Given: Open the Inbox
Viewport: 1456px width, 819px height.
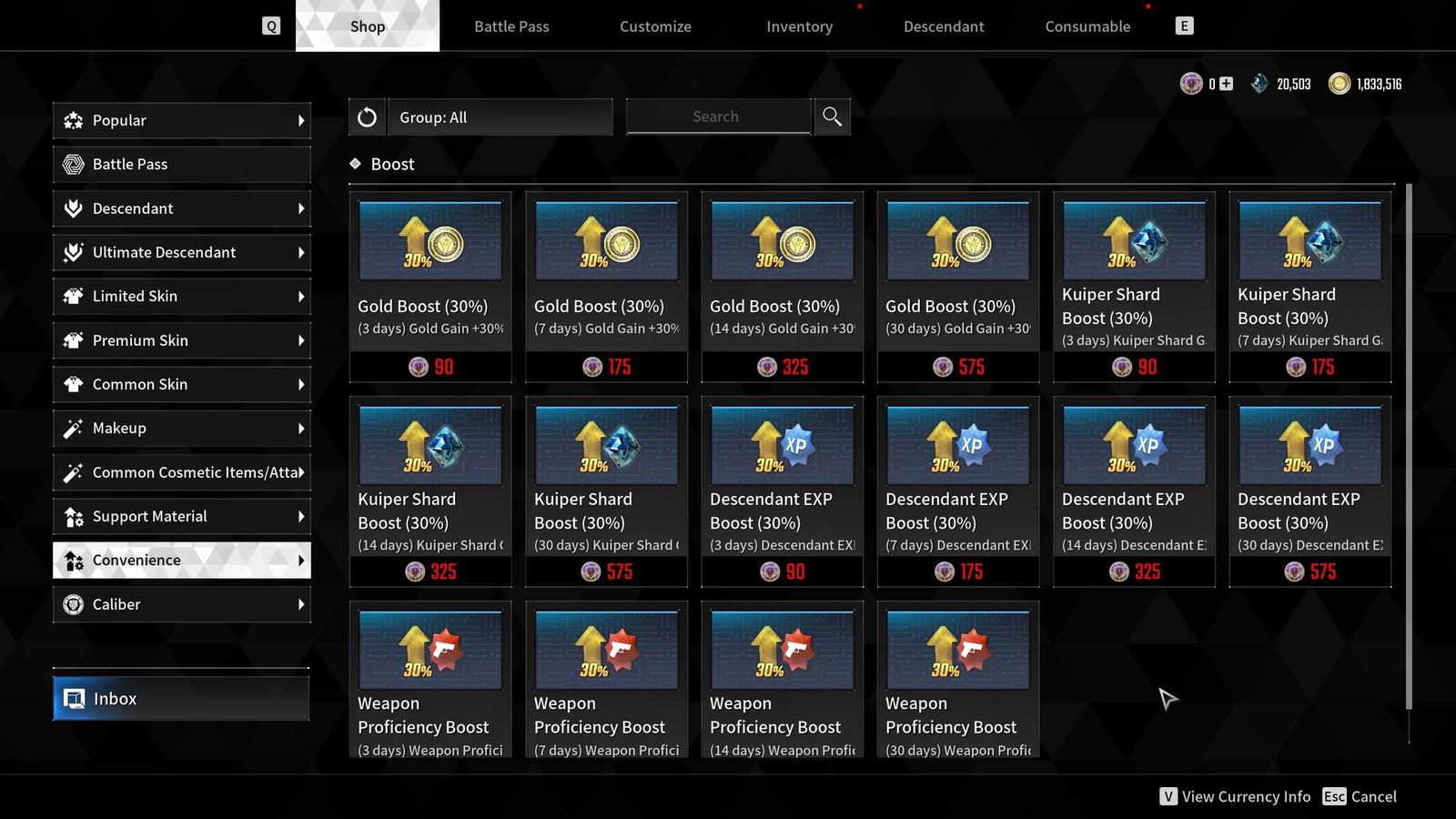Looking at the screenshot, I should (181, 698).
